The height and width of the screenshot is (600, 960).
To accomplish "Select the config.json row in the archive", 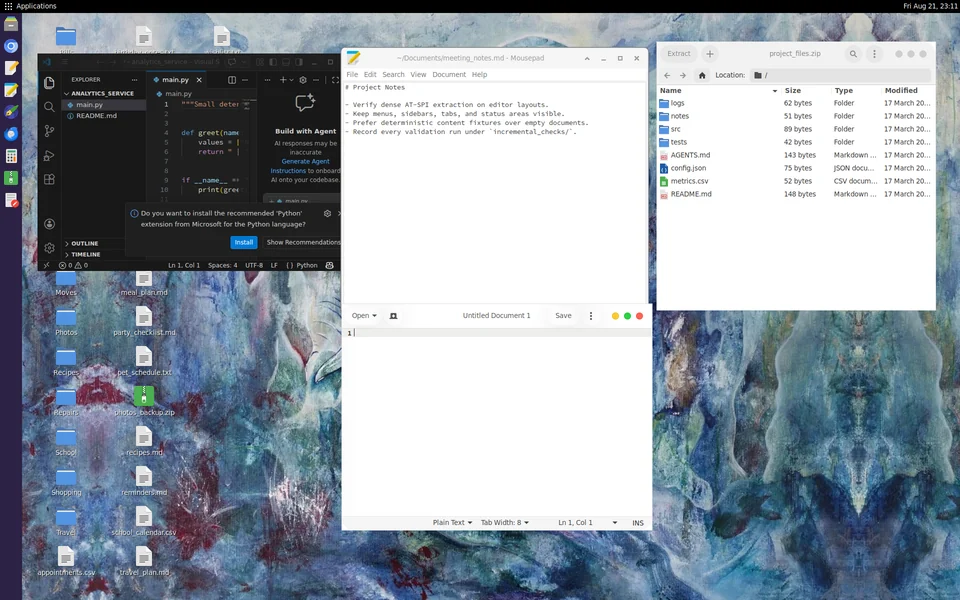I will (796, 168).
